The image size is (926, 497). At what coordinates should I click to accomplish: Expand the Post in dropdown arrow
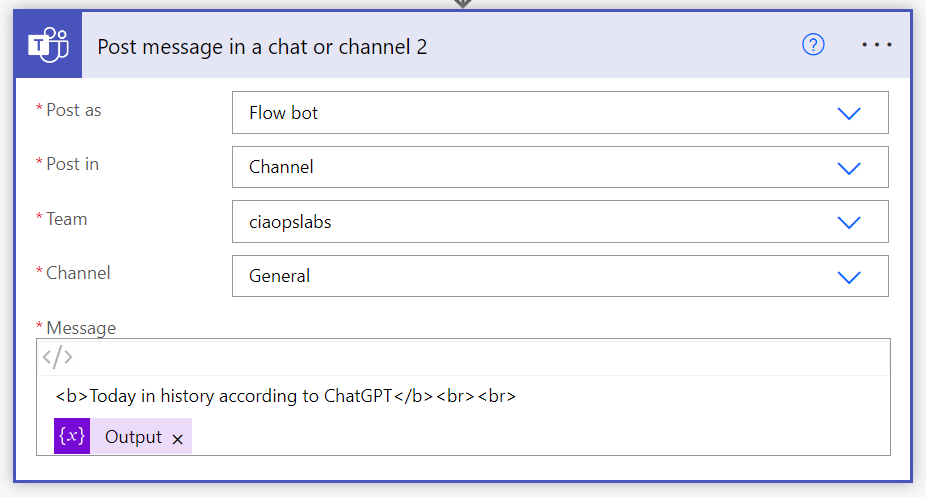(x=848, y=167)
